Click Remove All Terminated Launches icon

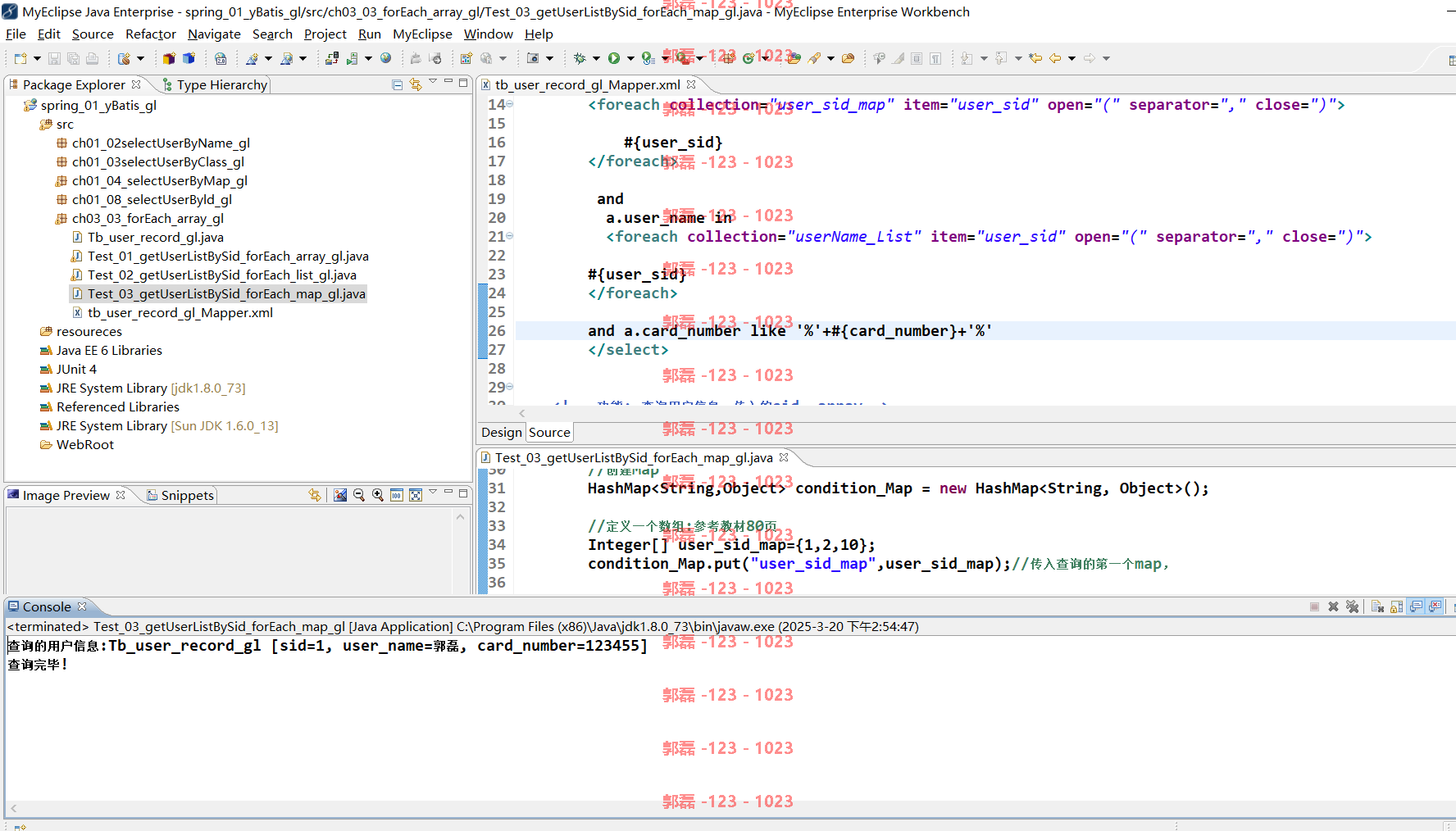(1352, 606)
